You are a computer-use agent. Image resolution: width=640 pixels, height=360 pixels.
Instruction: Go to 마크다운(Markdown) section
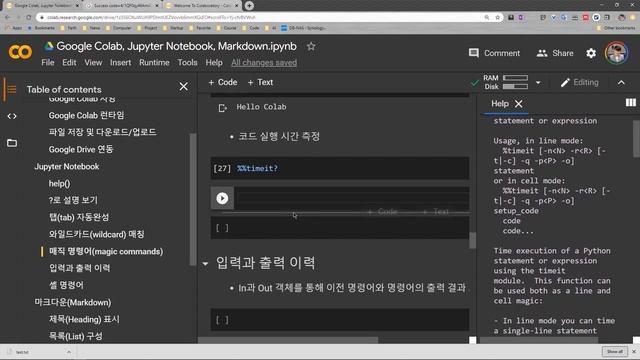73,302
